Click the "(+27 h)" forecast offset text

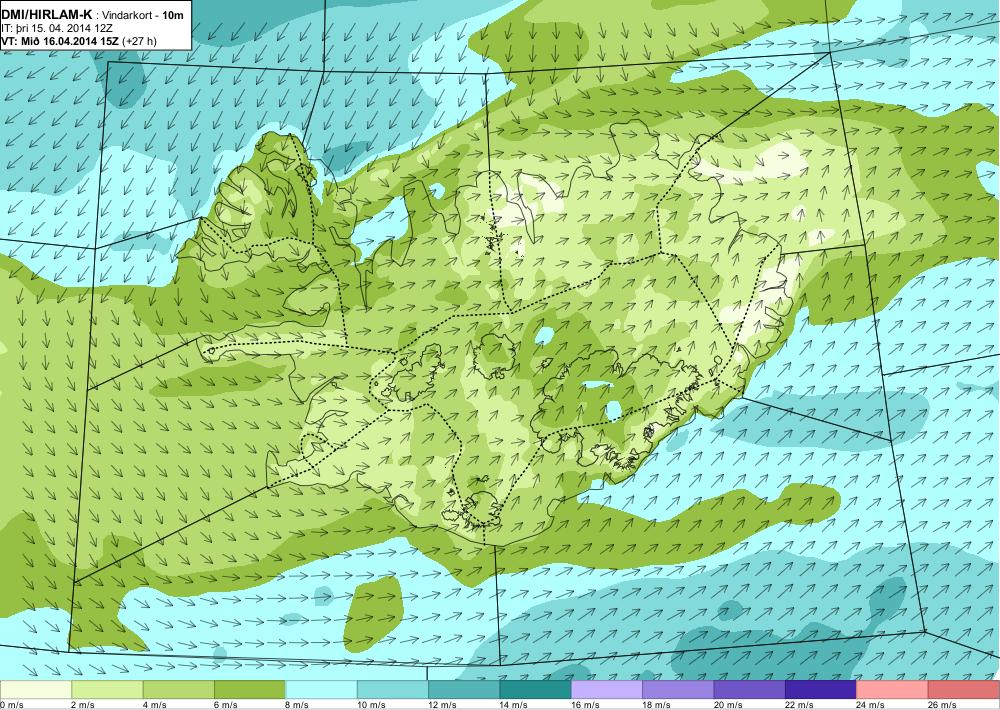(138, 41)
